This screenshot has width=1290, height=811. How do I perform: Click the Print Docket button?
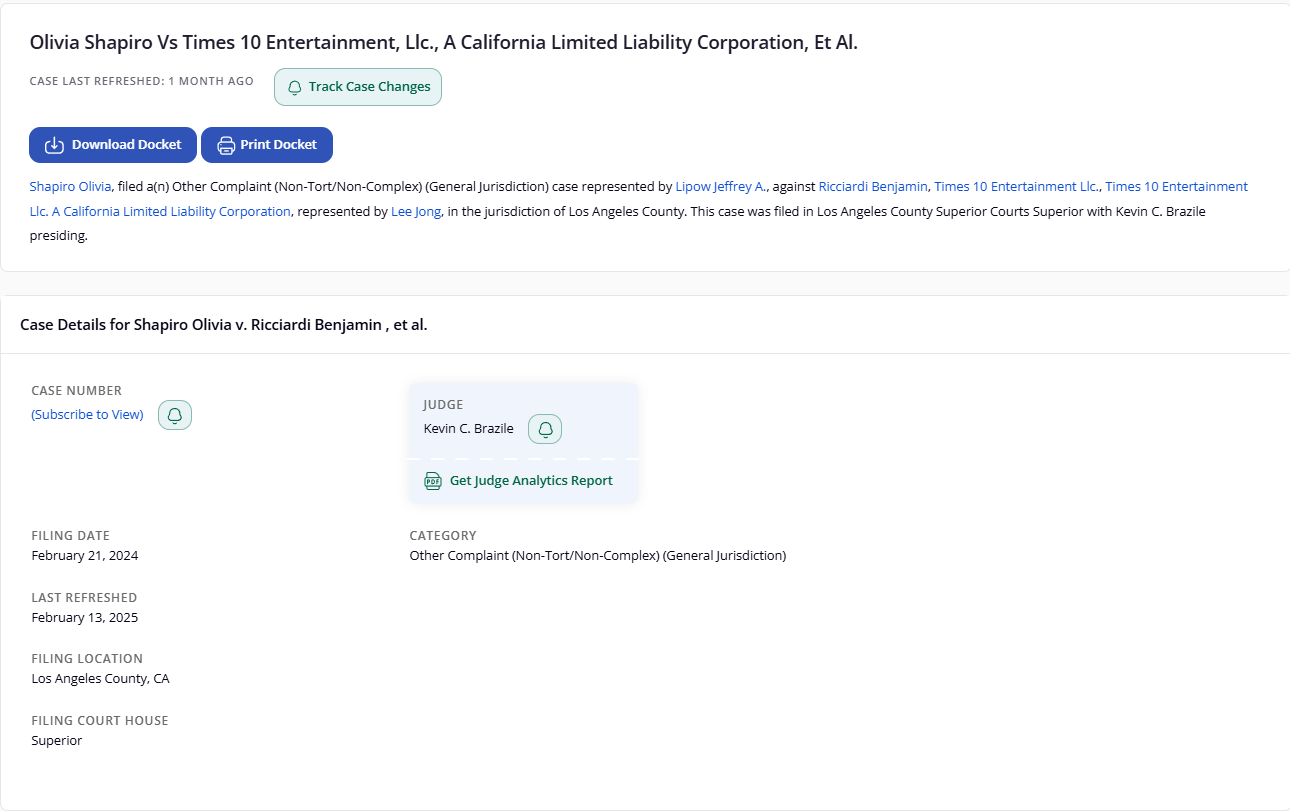click(x=267, y=145)
